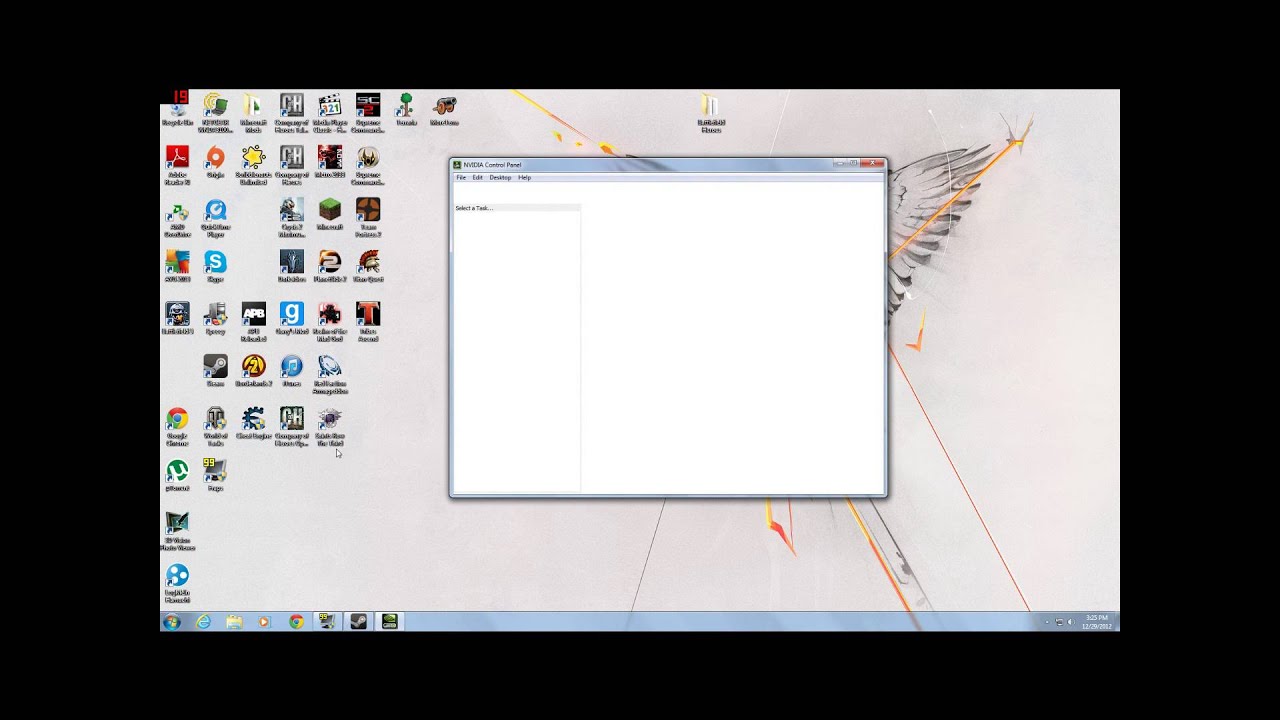
Task: Show hidden system tray icons
Action: [1047, 622]
